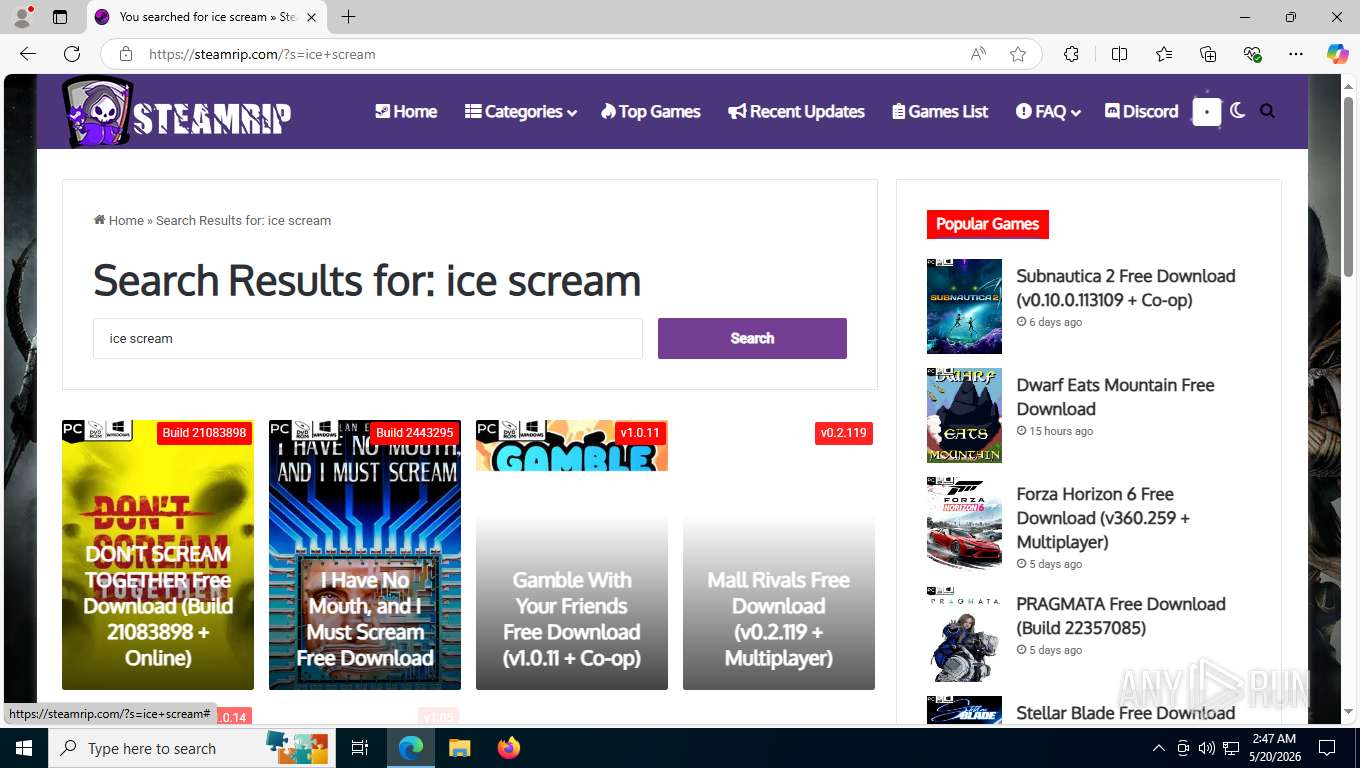
Task: Click the Edge profile avatar icon
Action: click(22, 17)
